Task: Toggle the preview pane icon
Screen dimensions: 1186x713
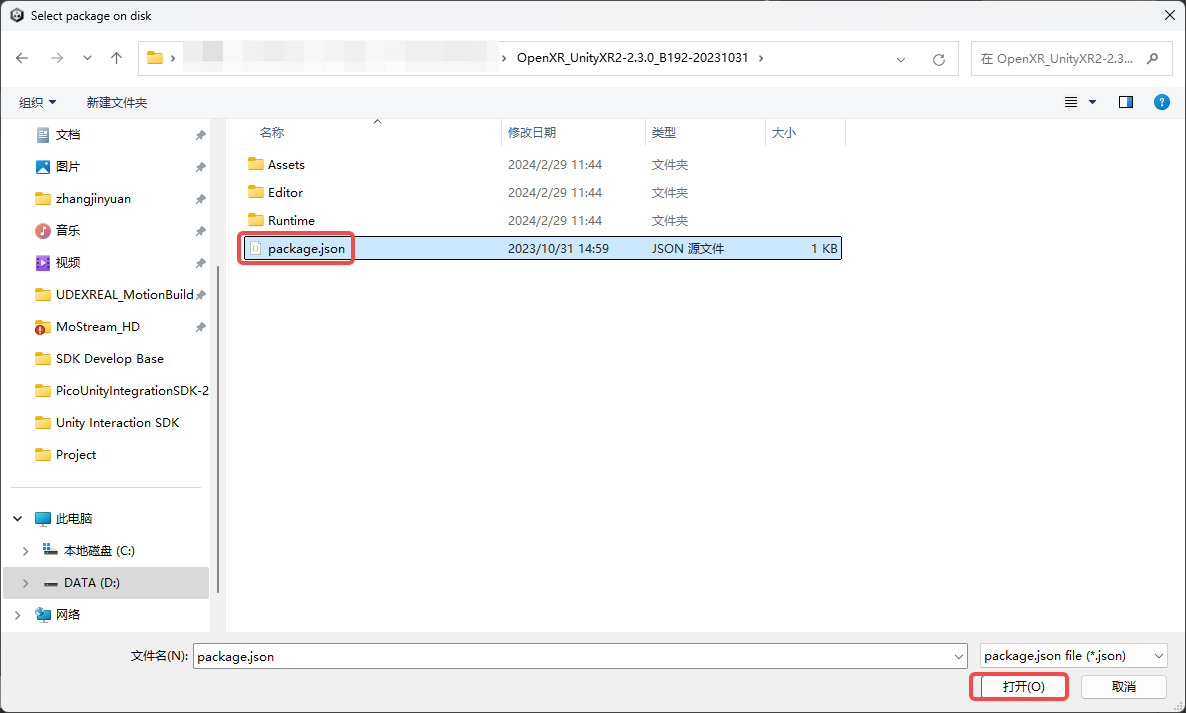Action: pos(1125,102)
